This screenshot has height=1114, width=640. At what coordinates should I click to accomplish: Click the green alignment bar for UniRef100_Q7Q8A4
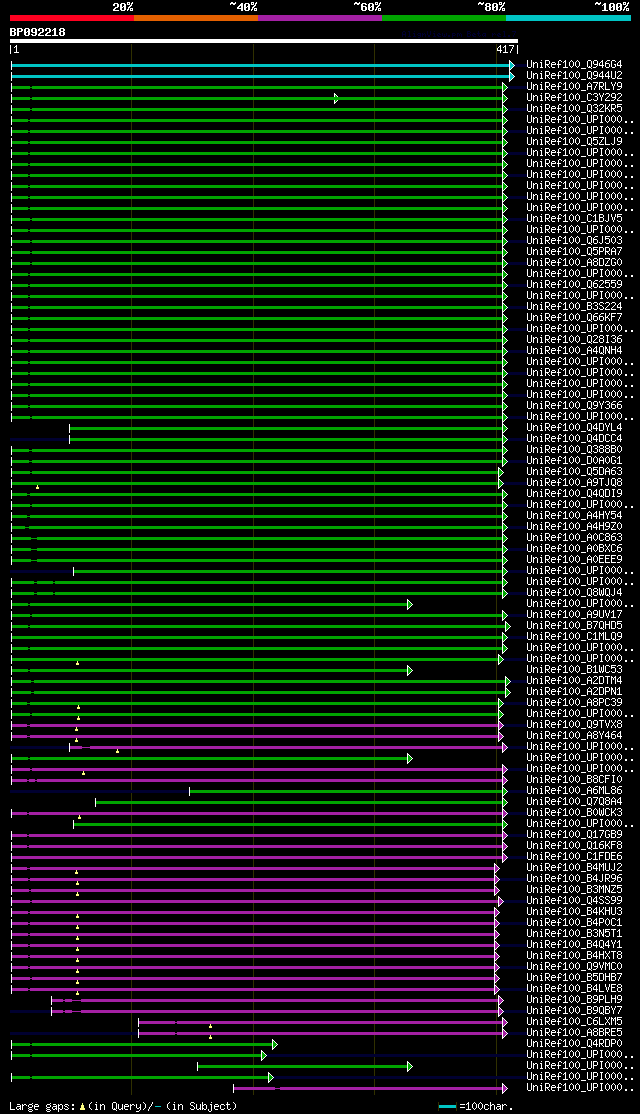click(x=301, y=802)
